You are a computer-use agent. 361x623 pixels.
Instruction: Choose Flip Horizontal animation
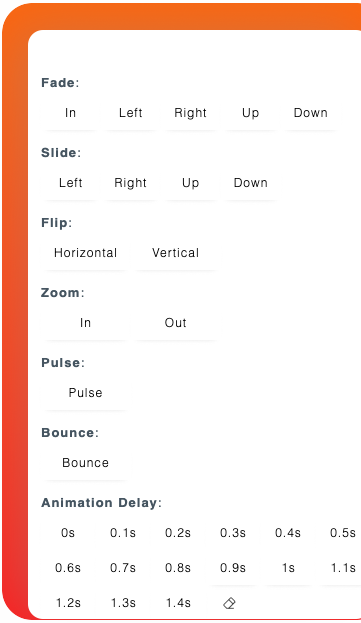pyautogui.click(x=85, y=253)
